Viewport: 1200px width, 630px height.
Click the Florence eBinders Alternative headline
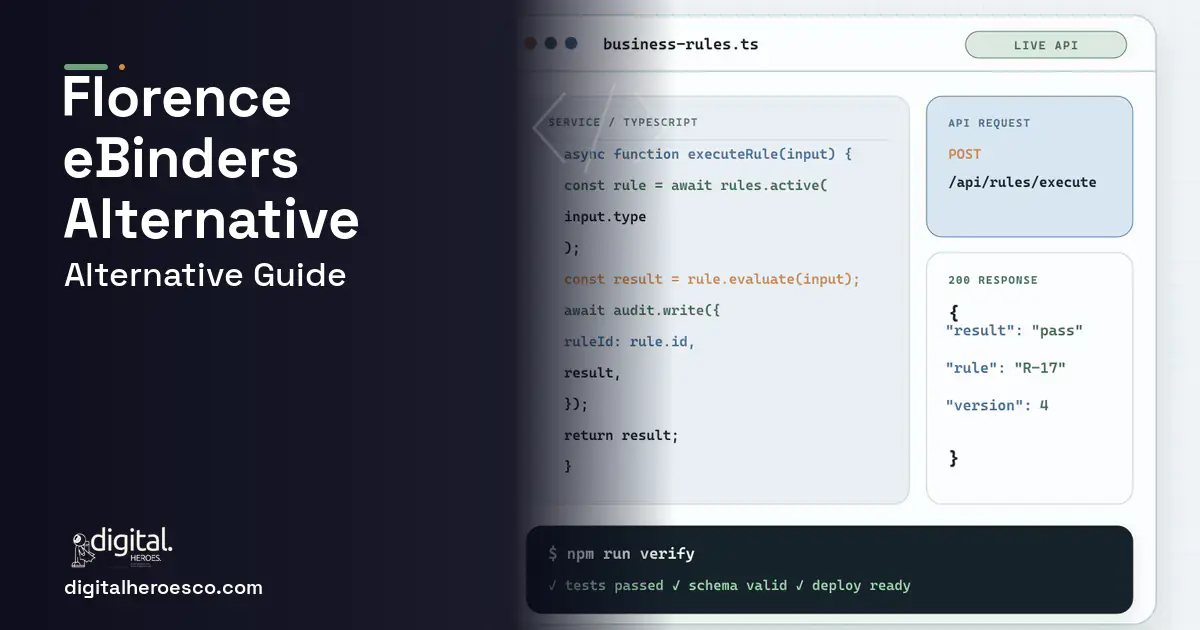click(211, 159)
